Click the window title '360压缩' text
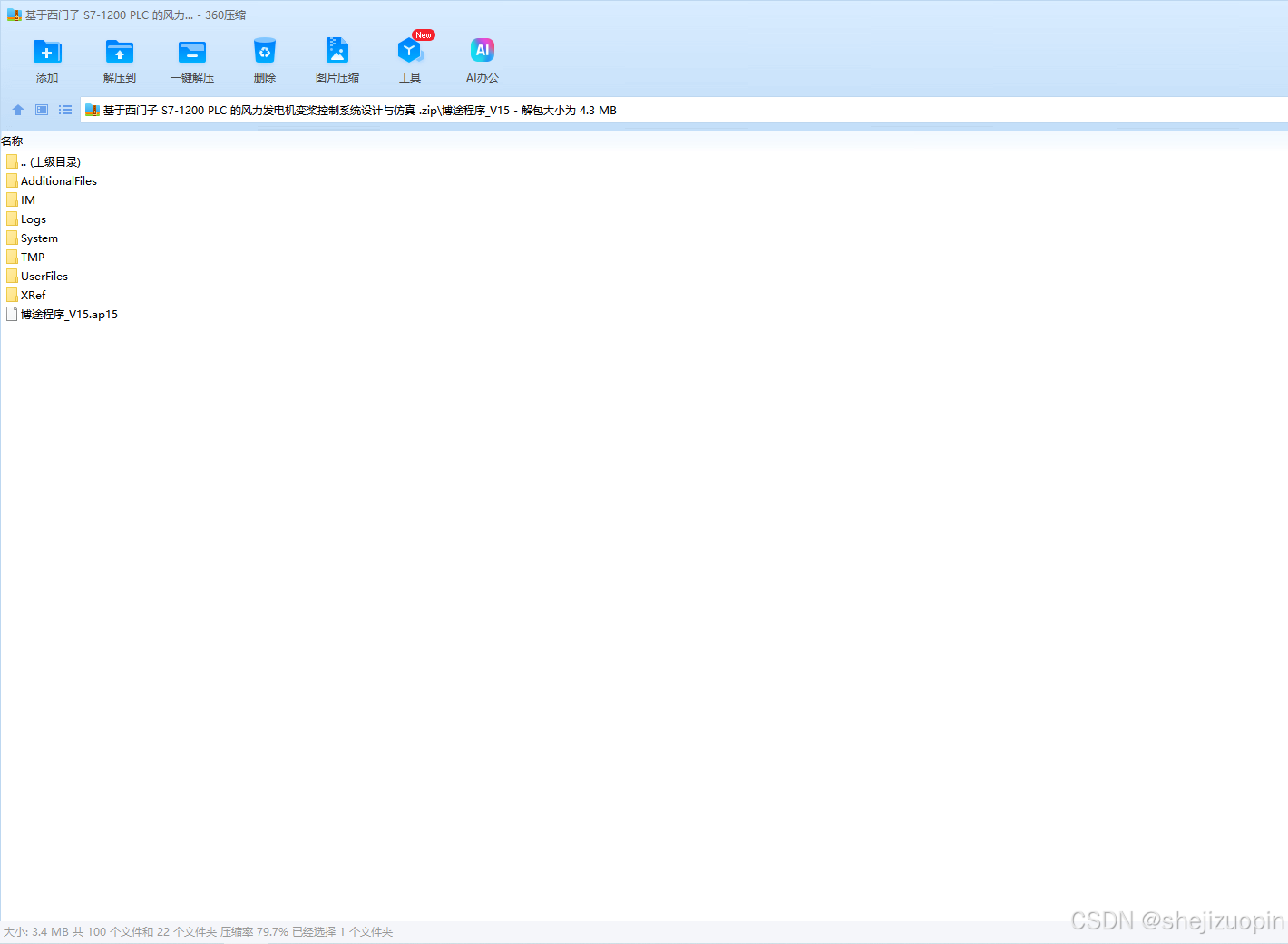 point(225,15)
